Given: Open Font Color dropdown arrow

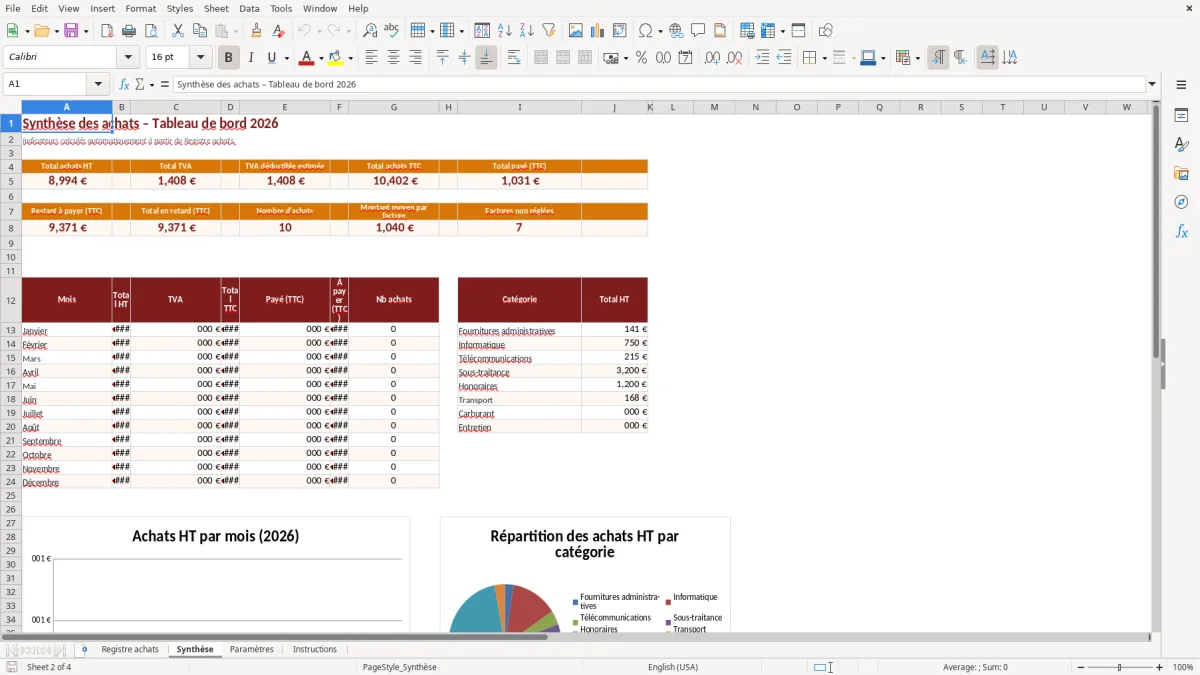Looking at the screenshot, I should (320, 58).
